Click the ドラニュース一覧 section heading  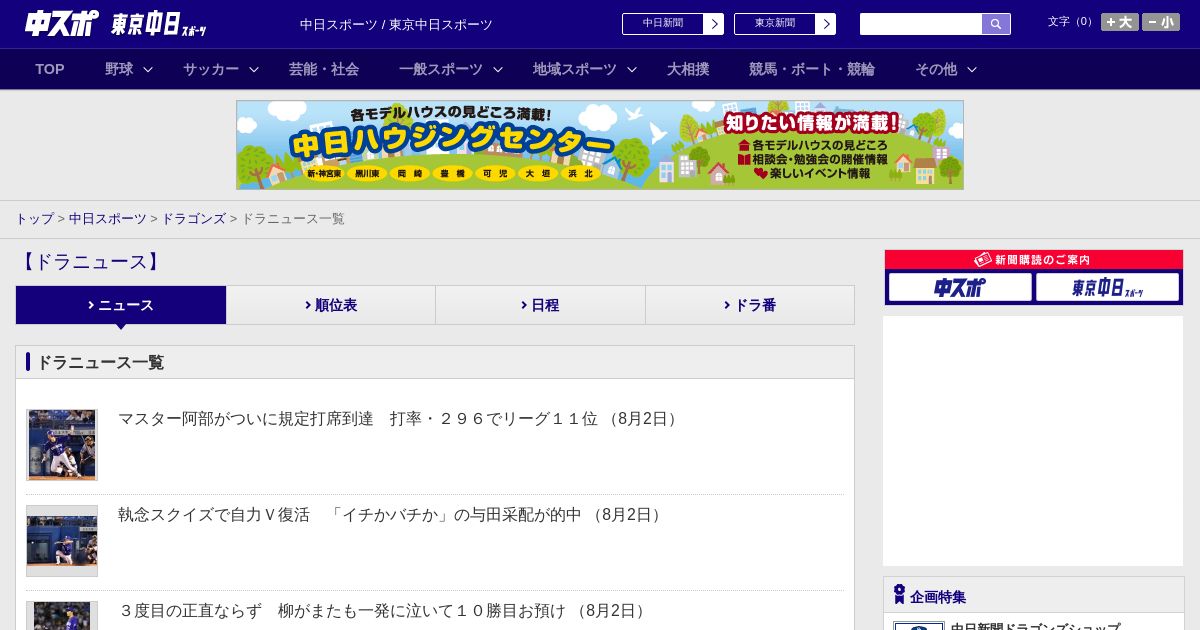coord(100,362)
